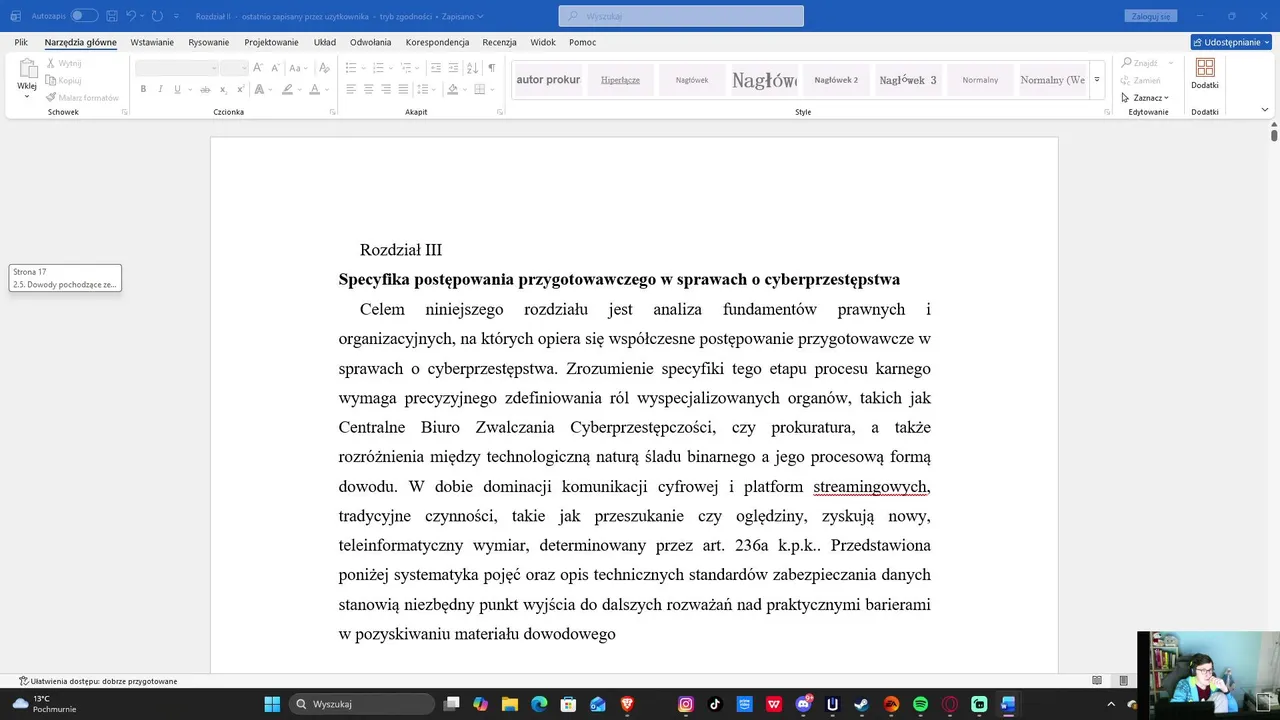Click the font color button
Image resolution: width=1280 pixels, height=720 pixels.
314,89
